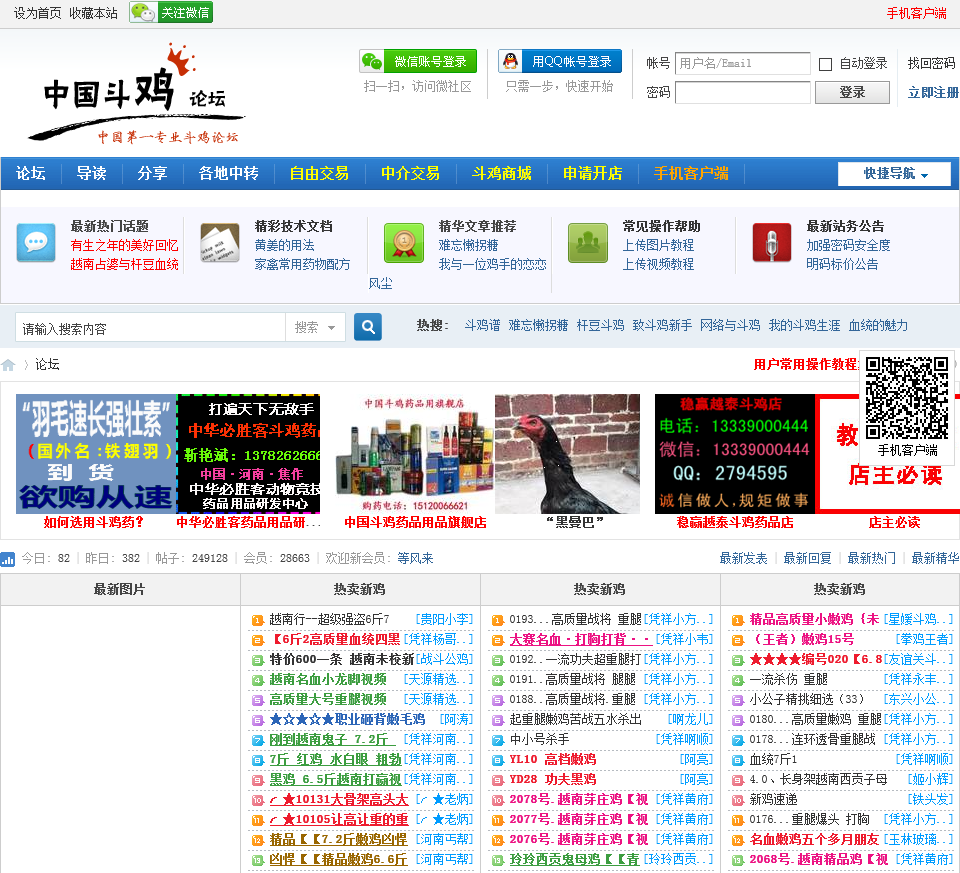Click the 最新热门 filter link

click(x=871, y=558)
